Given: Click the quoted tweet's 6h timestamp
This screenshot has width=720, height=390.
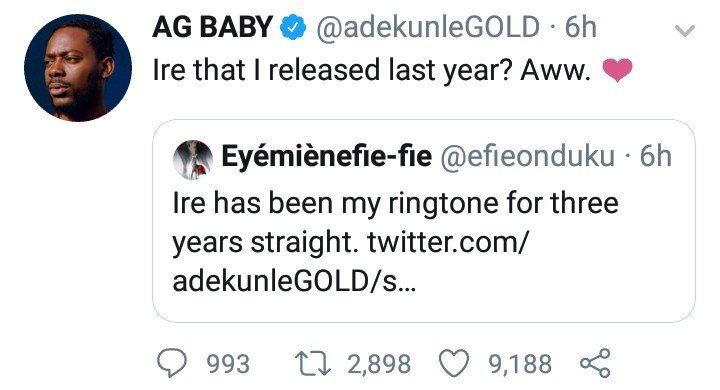Looking at the screenshot, I should point(656,156).
